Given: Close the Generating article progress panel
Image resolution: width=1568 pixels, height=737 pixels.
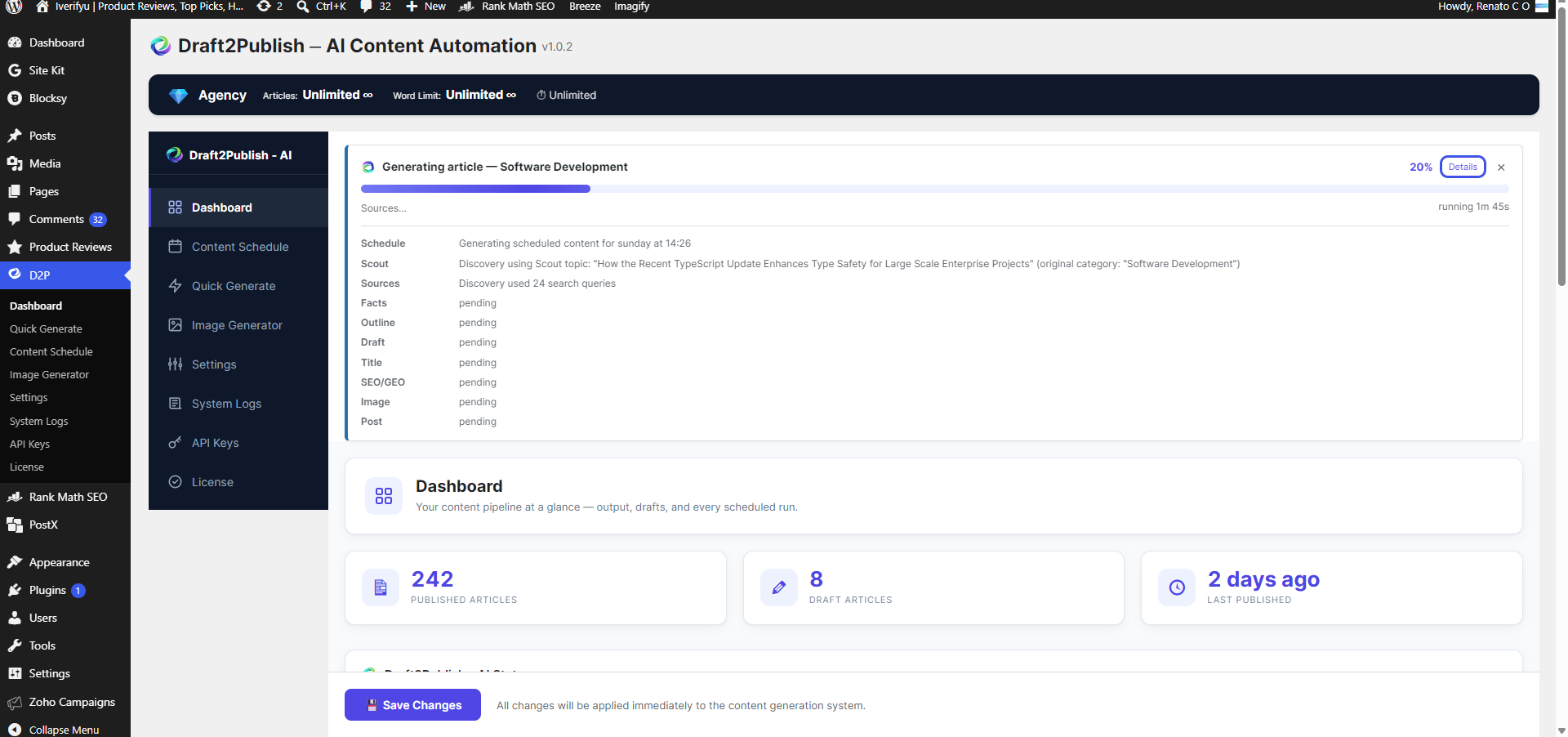Looking at the screenshot, I should coord(1501,167).
